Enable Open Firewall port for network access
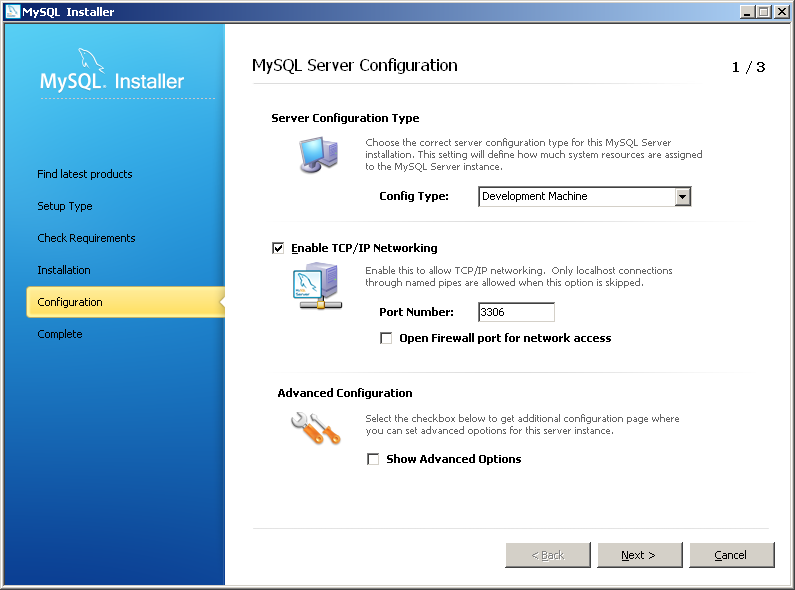The image size is (795, 590). [x=386, y=338]
